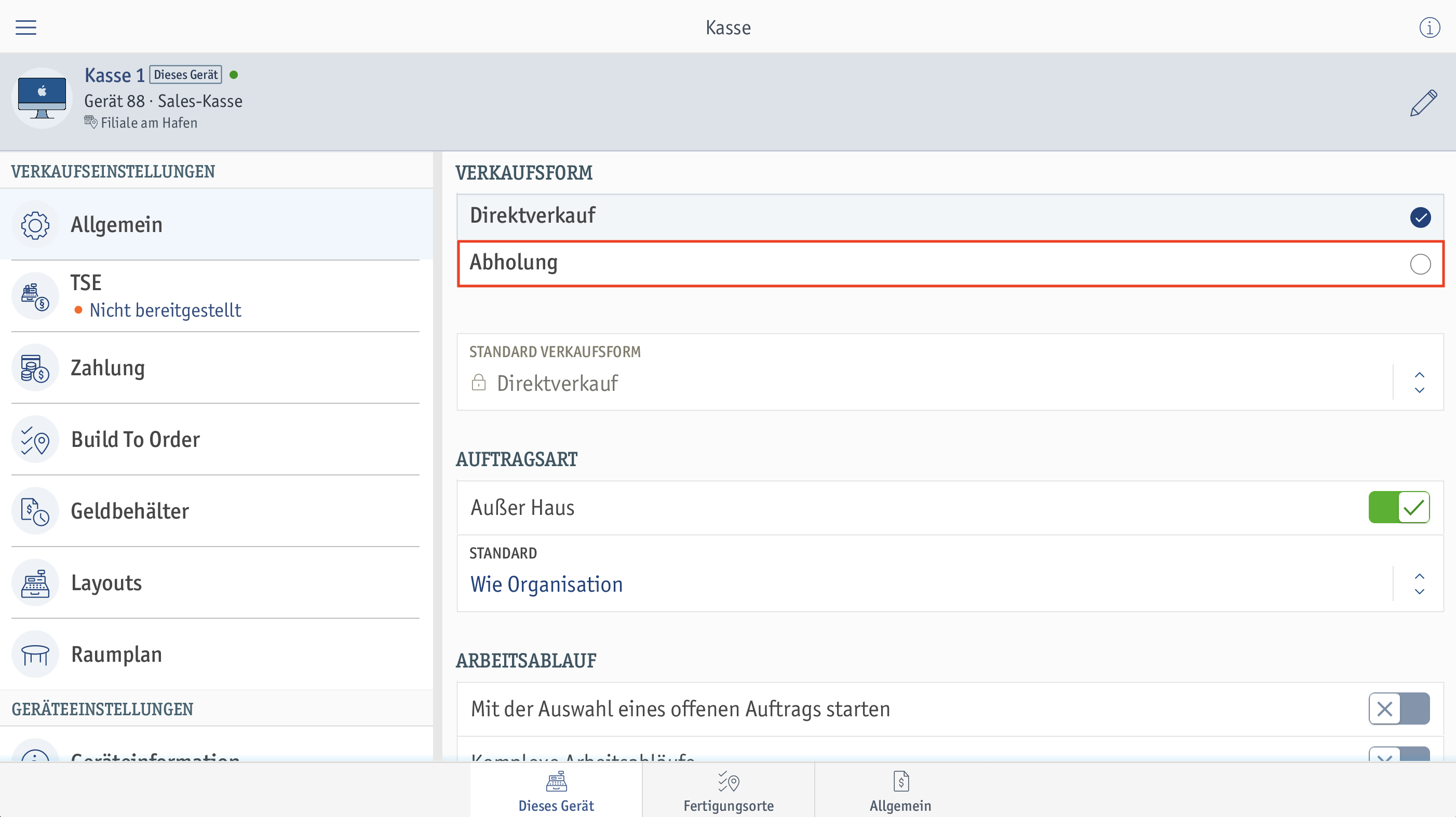Click the Geldbehälter clock-document icon
The height and width of the screenshot is (817, 1456).
(x=35, y=511)
